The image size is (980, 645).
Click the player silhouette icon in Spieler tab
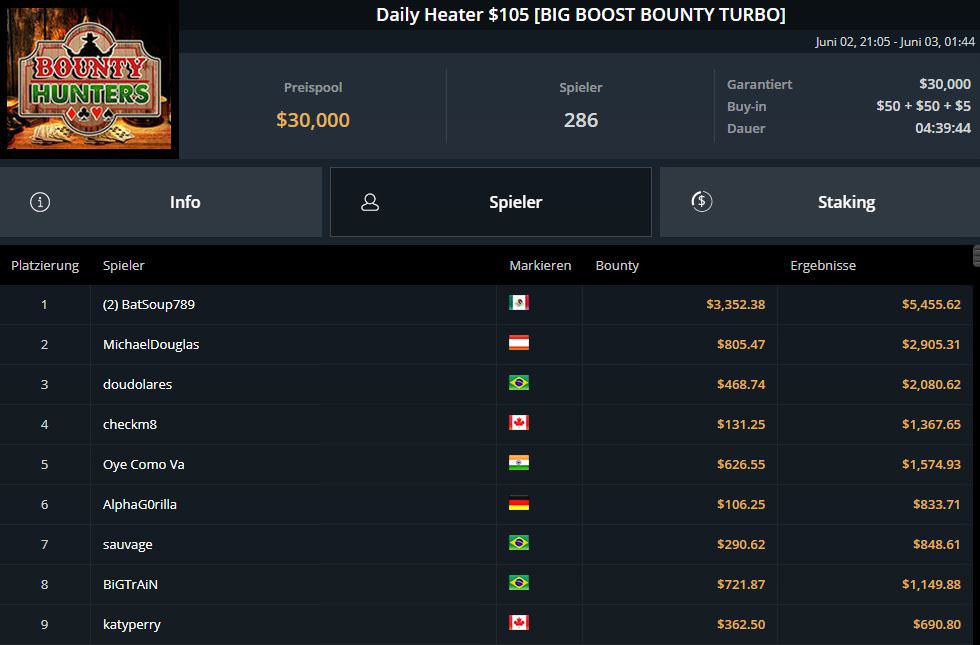pyautogui.click(x=370, y=202)
